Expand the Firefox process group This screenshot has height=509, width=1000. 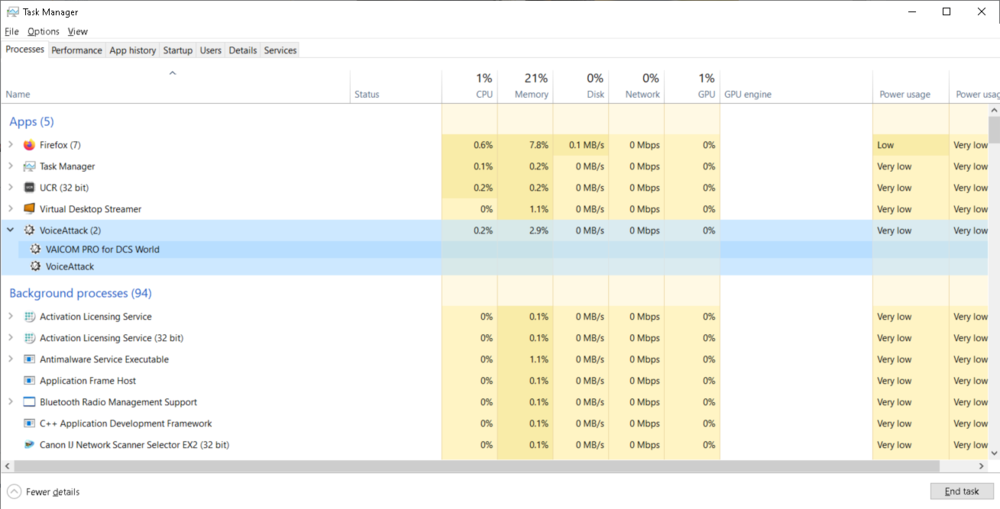[x=11, y=145]
